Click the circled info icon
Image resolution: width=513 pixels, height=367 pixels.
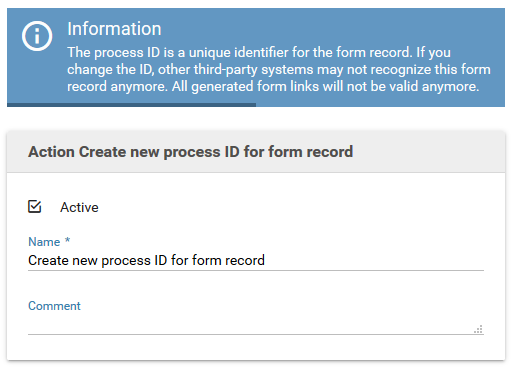(37, 36)
